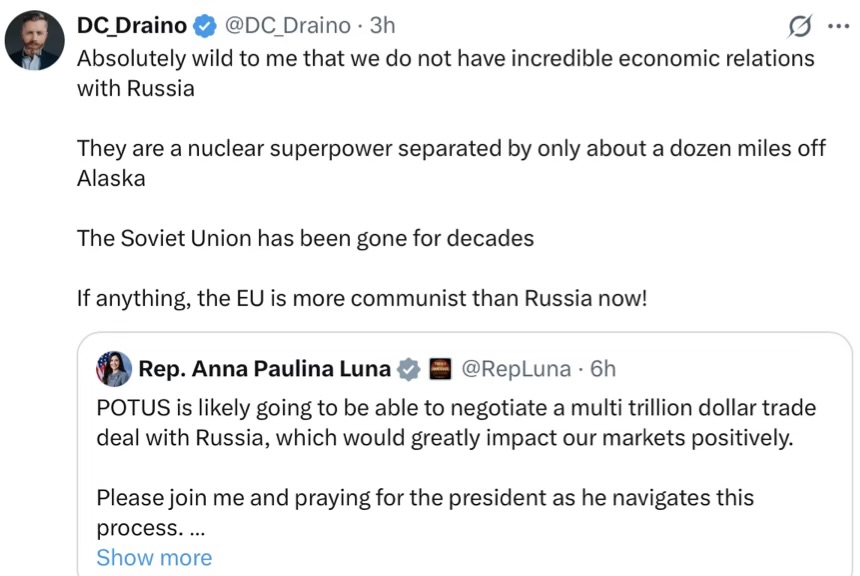Viewport: 860px width, 576px height.
Task: Click the "EU is more communist" line
Action: (x=362, y=298)
